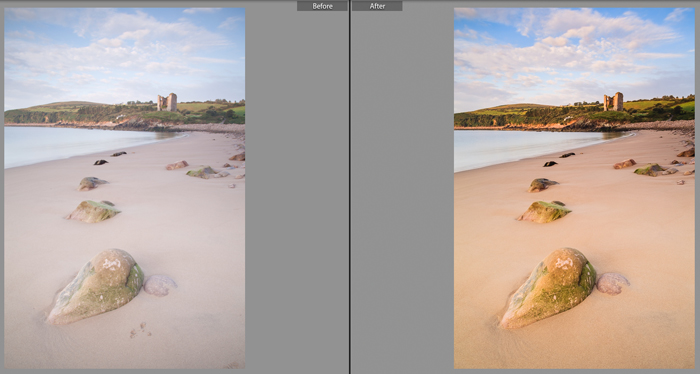Screen dimensions: 700x374
Task: Click the castle ruin in the Before image
Action: point(167,102)
